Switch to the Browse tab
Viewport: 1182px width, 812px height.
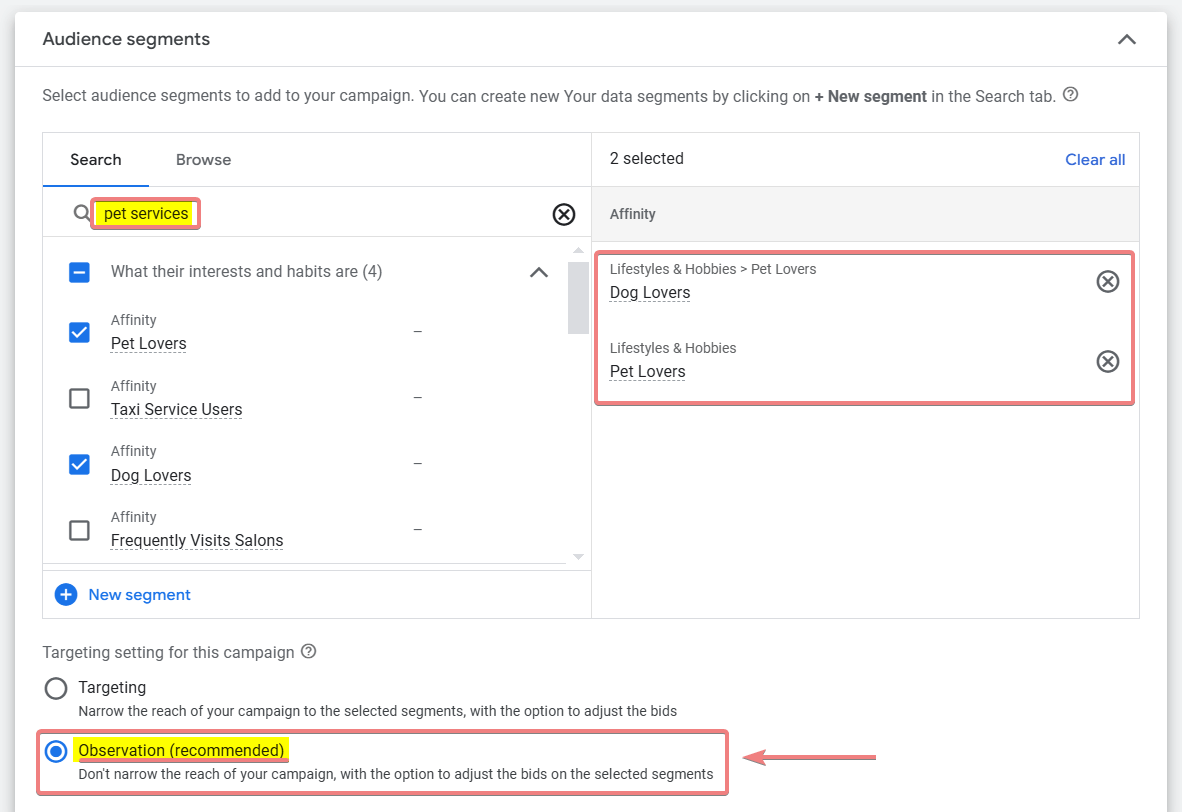[203, 160]
